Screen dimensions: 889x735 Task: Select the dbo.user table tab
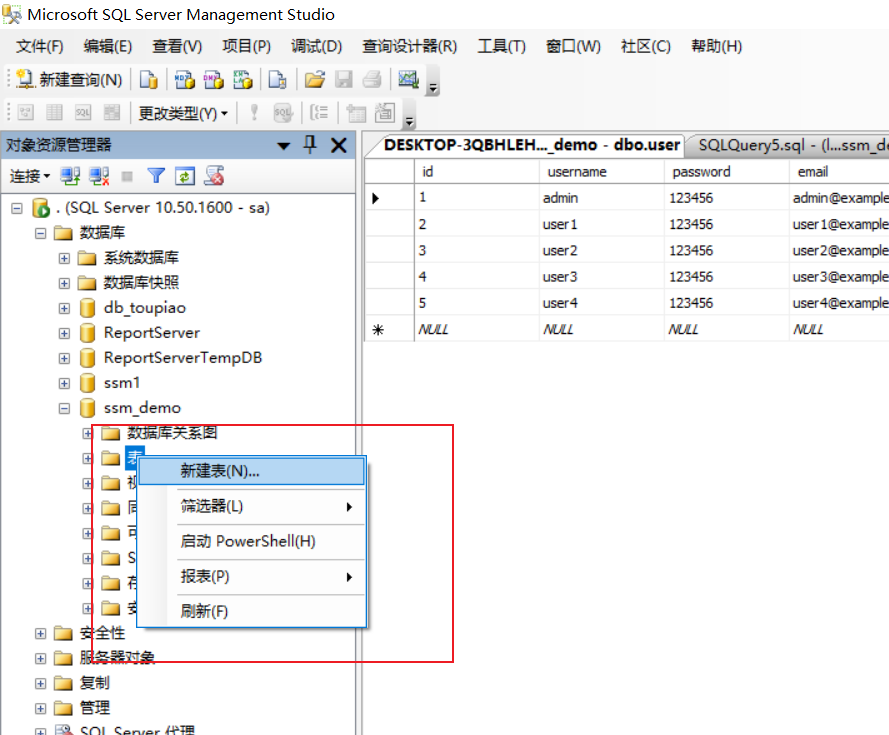pos(531,145)
